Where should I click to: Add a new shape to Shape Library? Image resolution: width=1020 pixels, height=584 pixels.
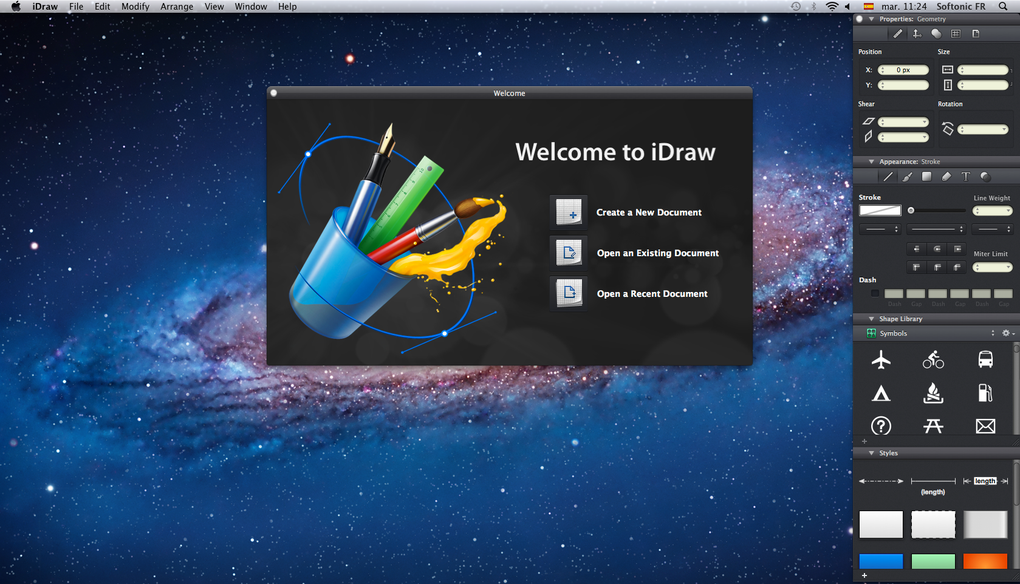(x=865, y=442)
